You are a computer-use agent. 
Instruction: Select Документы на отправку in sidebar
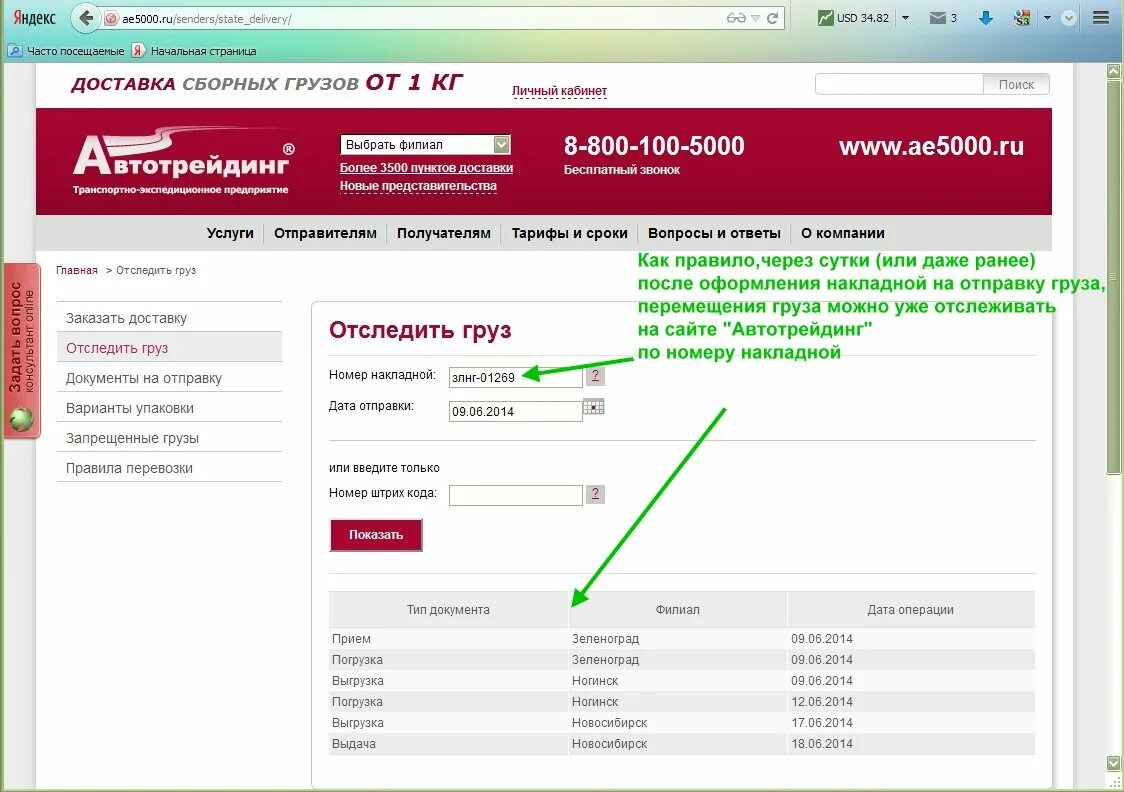click(x=169, y=378)
